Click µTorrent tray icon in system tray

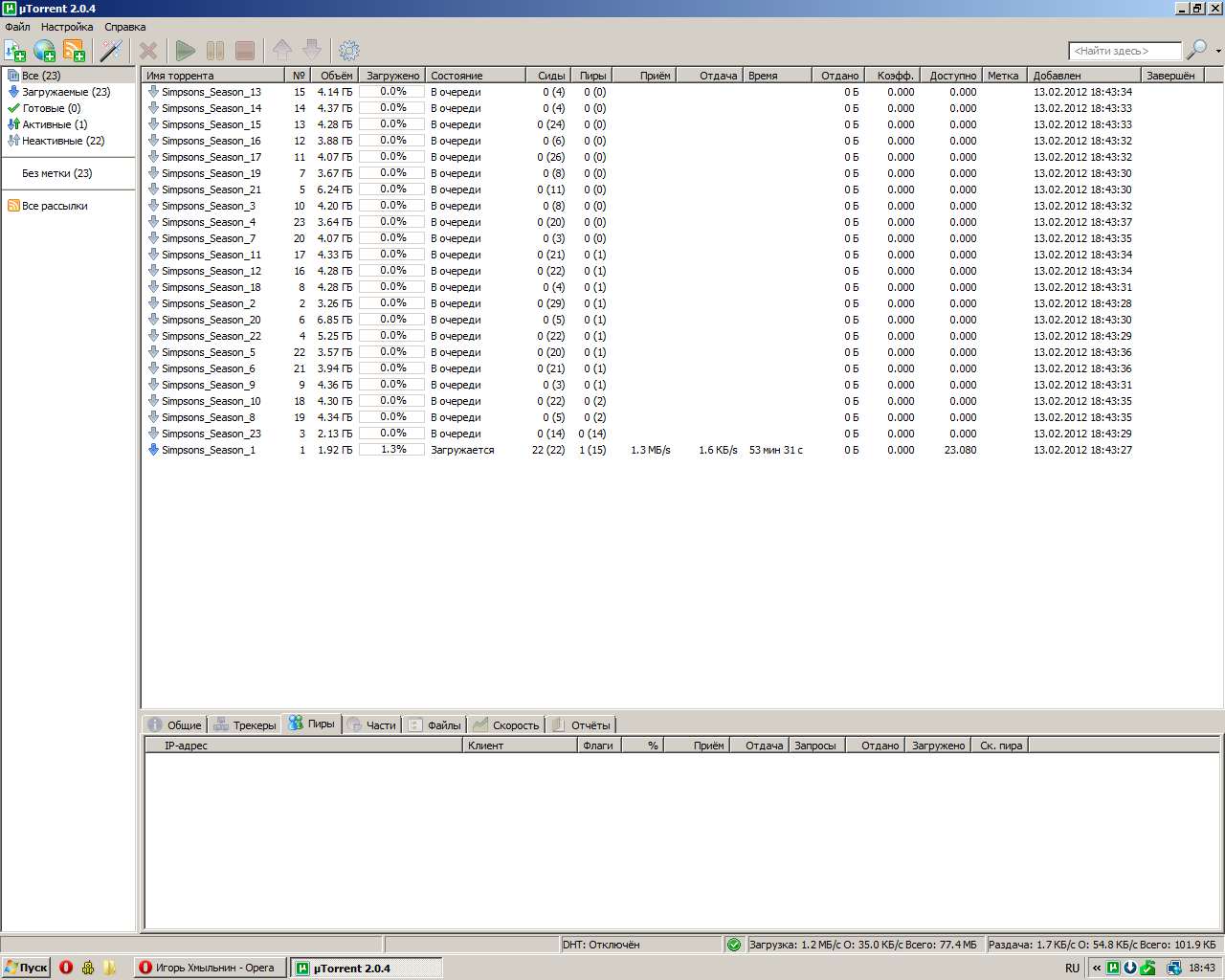1113,968
